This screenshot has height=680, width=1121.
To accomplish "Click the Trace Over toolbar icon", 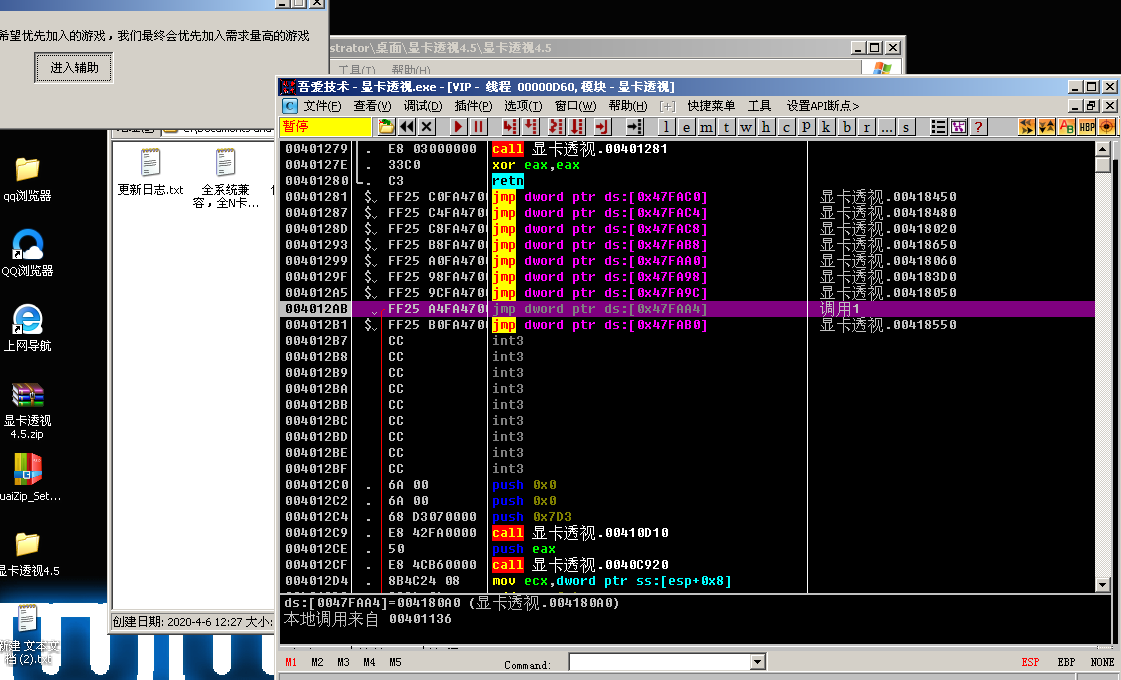I will coord(576,127).
